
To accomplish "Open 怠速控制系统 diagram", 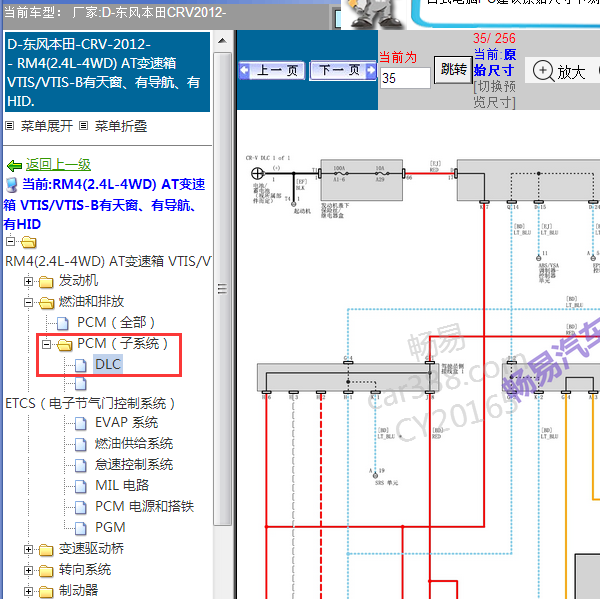I will click(x=134, y=464).
